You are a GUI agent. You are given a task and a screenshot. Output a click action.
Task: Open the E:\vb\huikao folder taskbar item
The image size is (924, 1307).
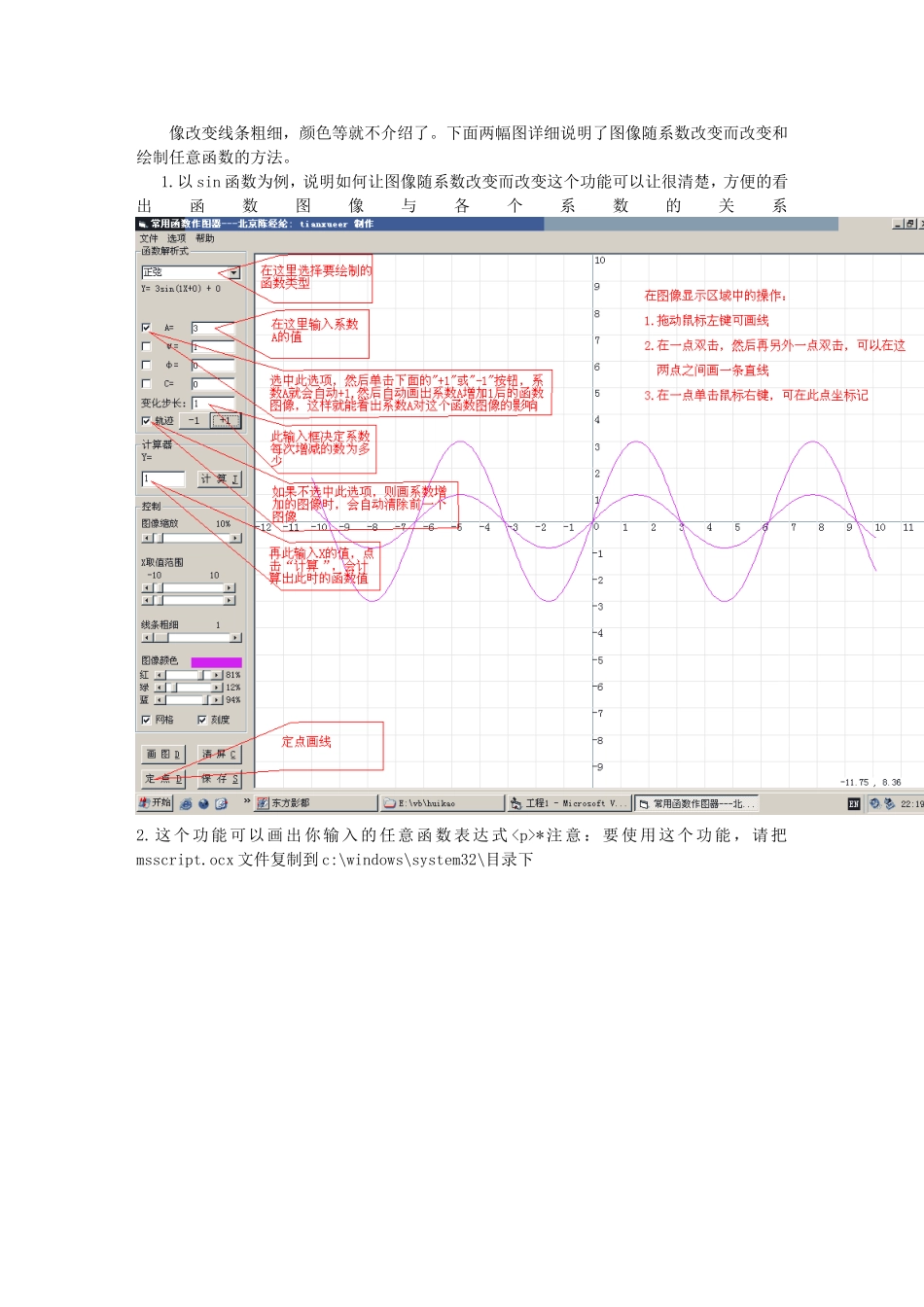[442, 803]
